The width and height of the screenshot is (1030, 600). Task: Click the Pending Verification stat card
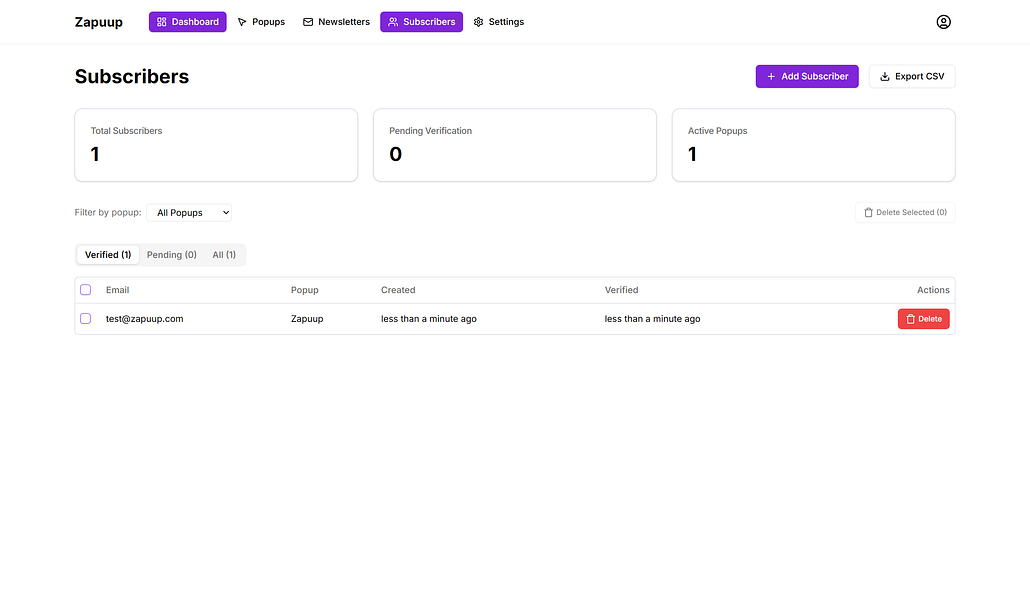[515, 145]
